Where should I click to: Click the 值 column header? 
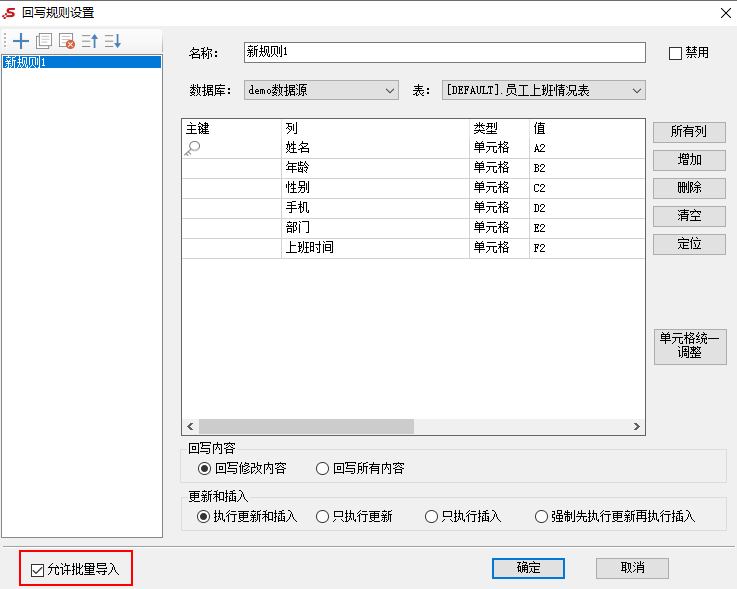click(587, 128)
